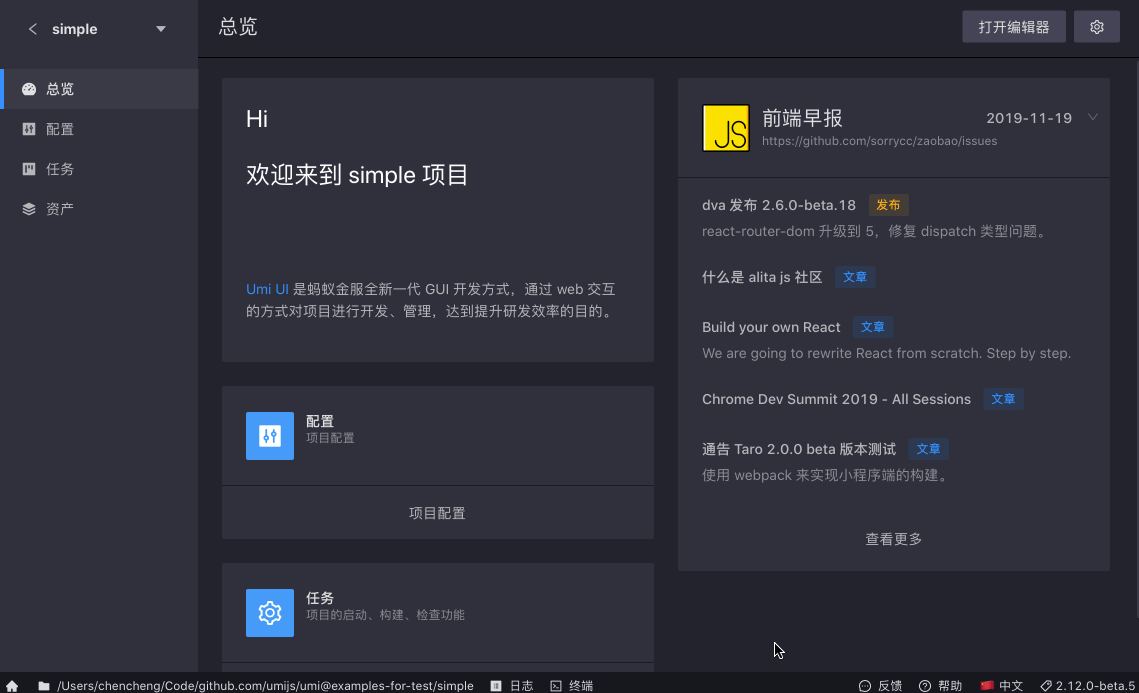The image size is (1139, 693).
Task: Open 什么是 alita js 社区 article
Action: point(762,277)
